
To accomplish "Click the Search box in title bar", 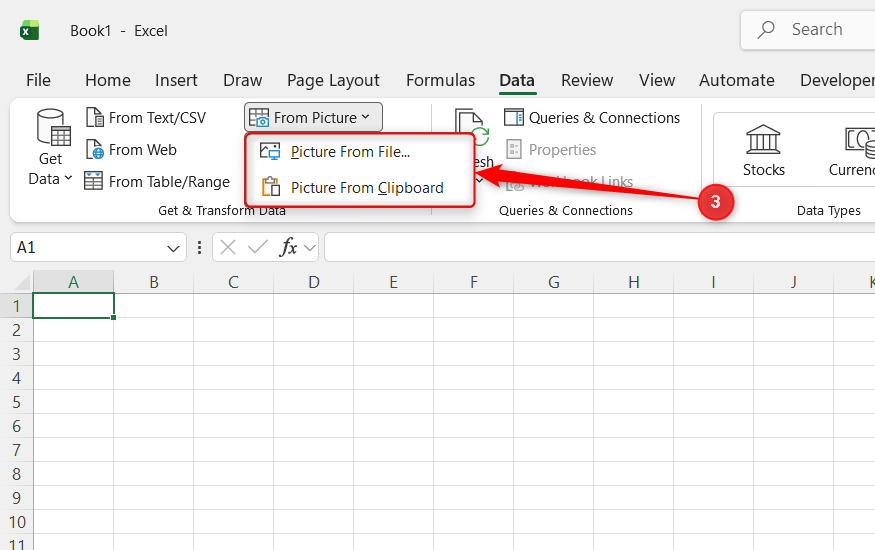I will click(807, 30).
